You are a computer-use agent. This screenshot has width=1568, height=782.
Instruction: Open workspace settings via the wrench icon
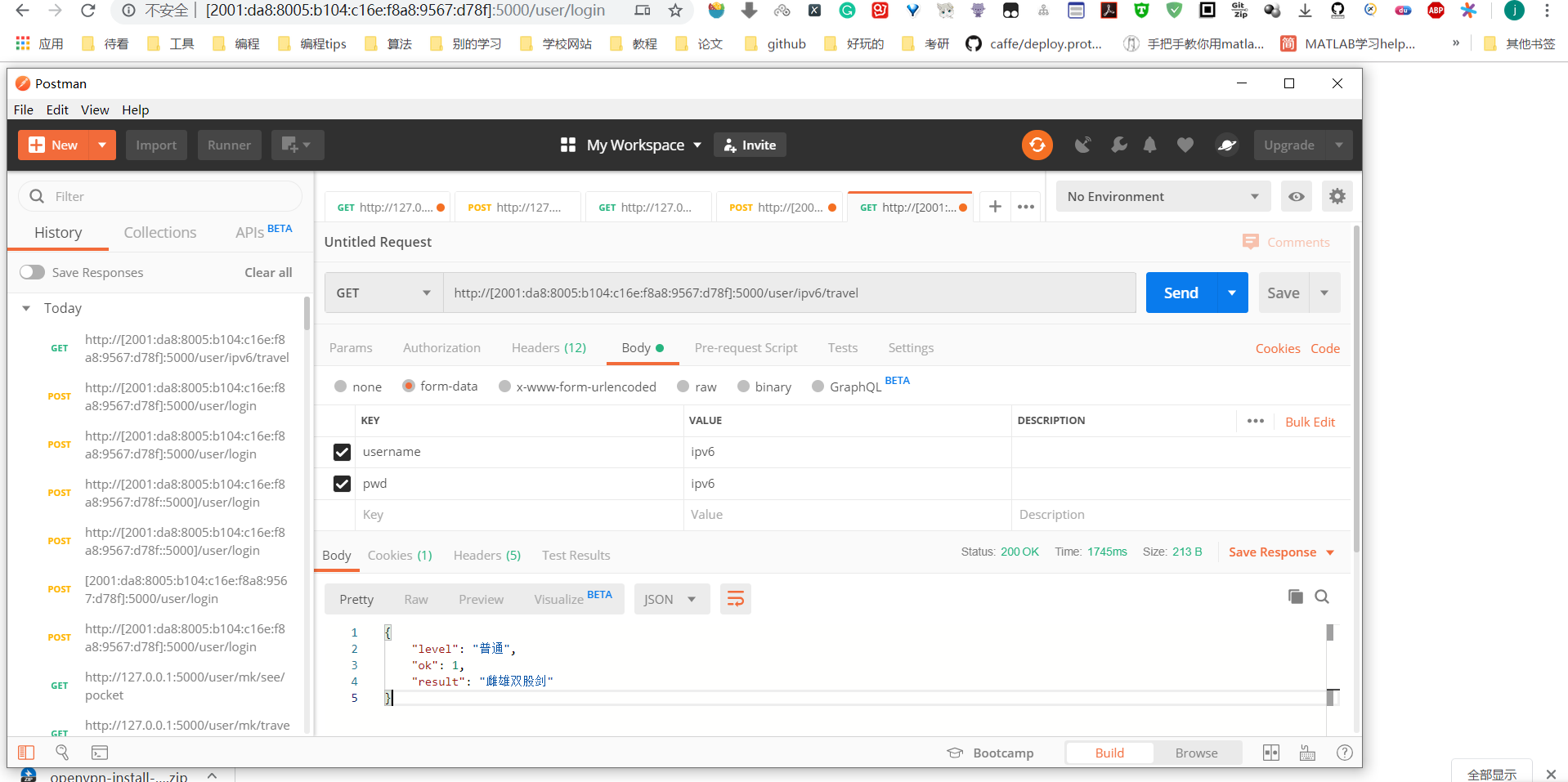click(x=1118, y=145)
